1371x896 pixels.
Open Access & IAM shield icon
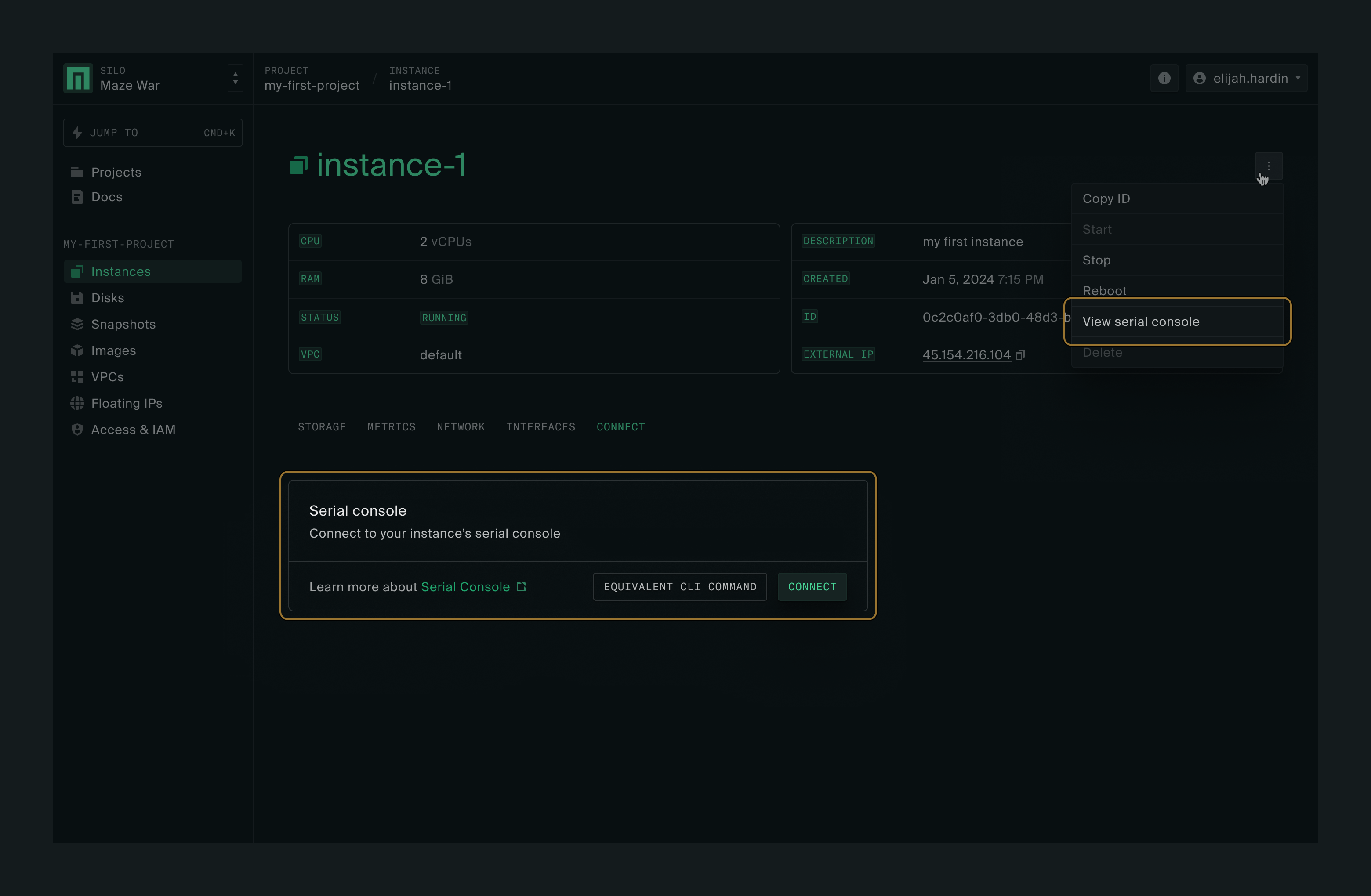[x=77, y=430]
